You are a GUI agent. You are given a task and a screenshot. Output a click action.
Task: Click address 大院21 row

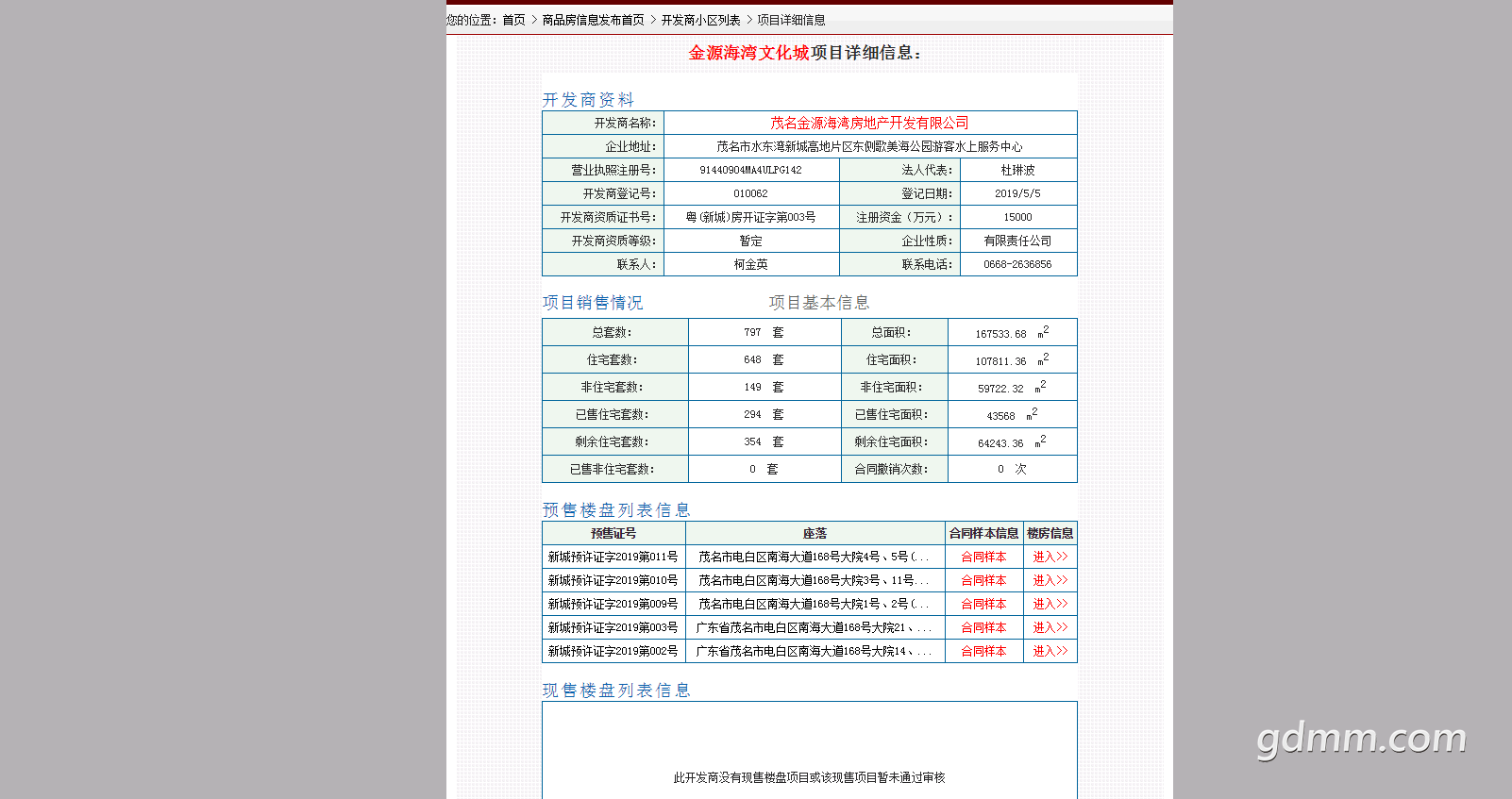pos(815,627)
